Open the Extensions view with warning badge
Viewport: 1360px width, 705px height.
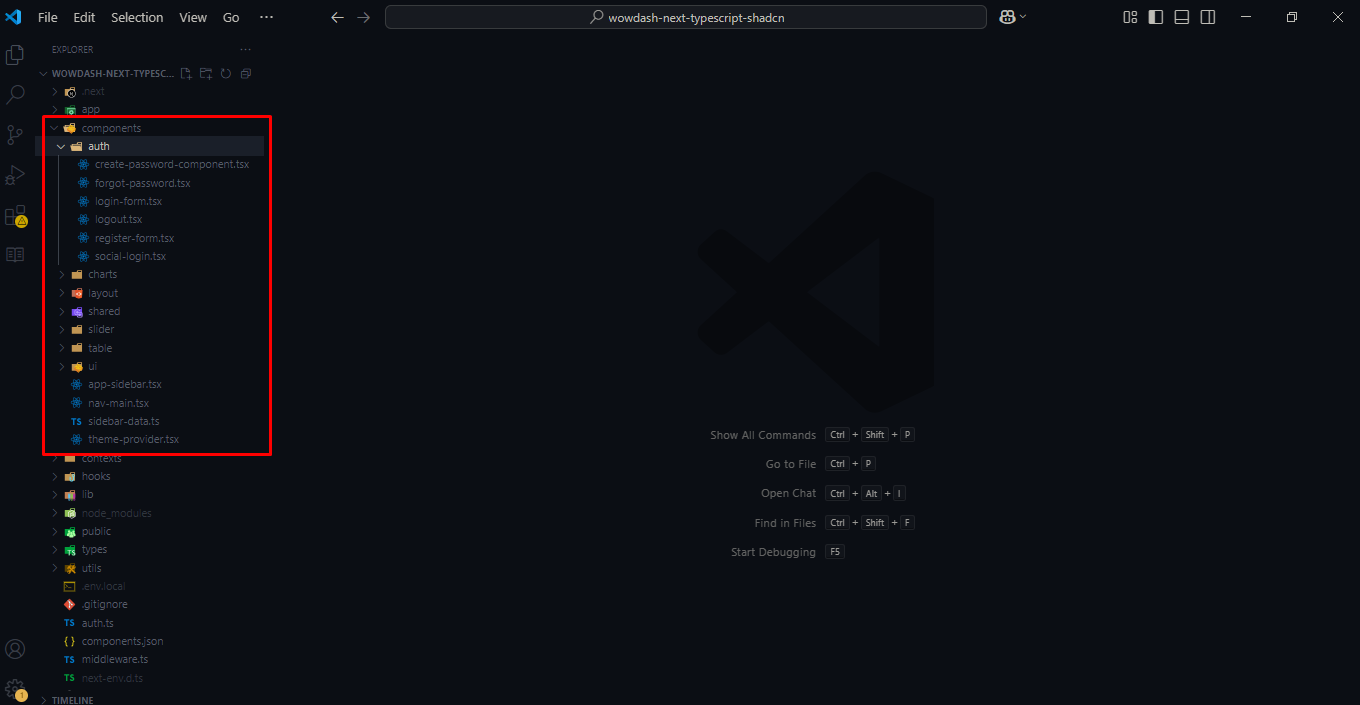15,214
